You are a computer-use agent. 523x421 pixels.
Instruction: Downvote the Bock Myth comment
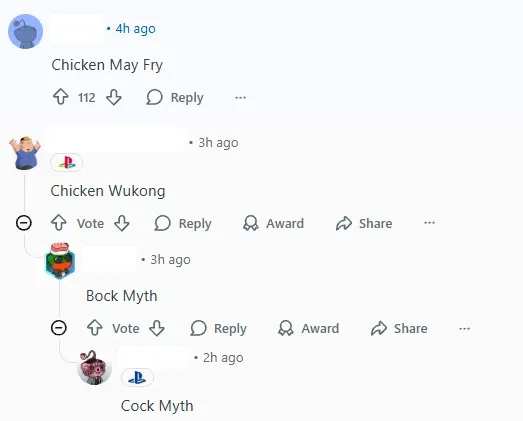tap(157, 328)
